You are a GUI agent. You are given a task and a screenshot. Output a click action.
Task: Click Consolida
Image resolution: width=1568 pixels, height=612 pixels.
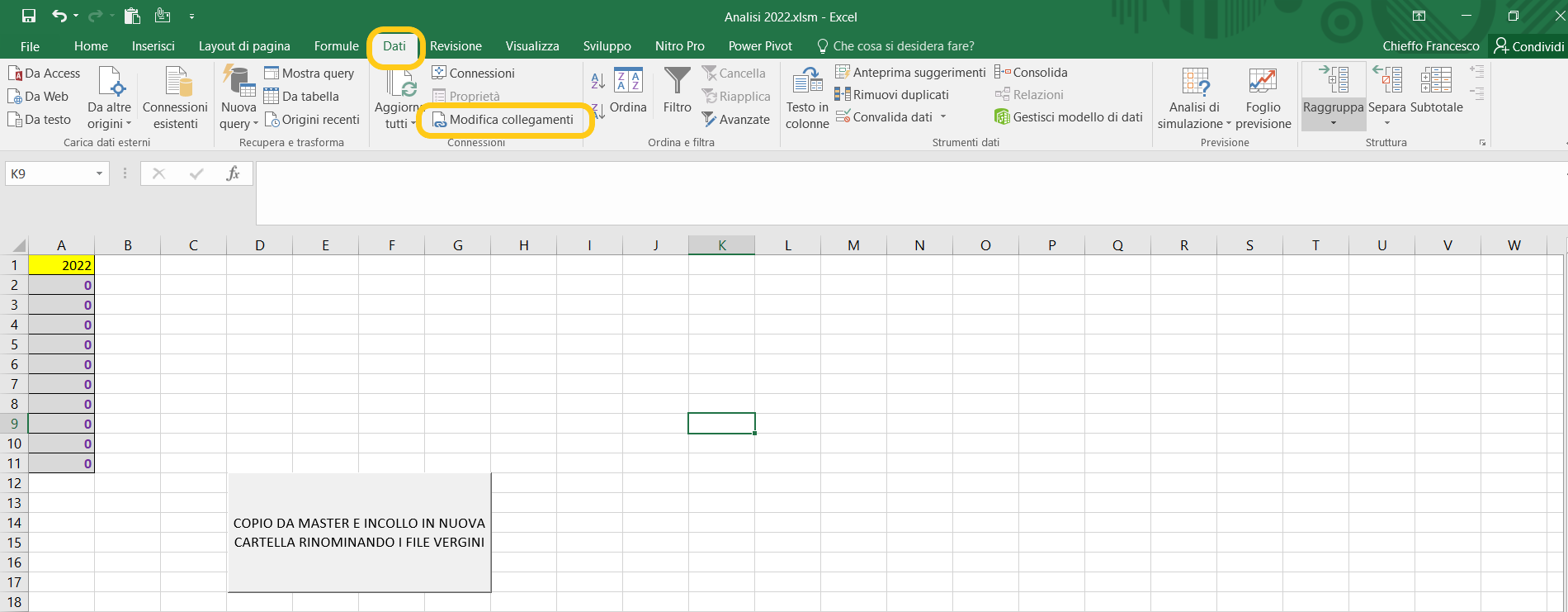1031,73
